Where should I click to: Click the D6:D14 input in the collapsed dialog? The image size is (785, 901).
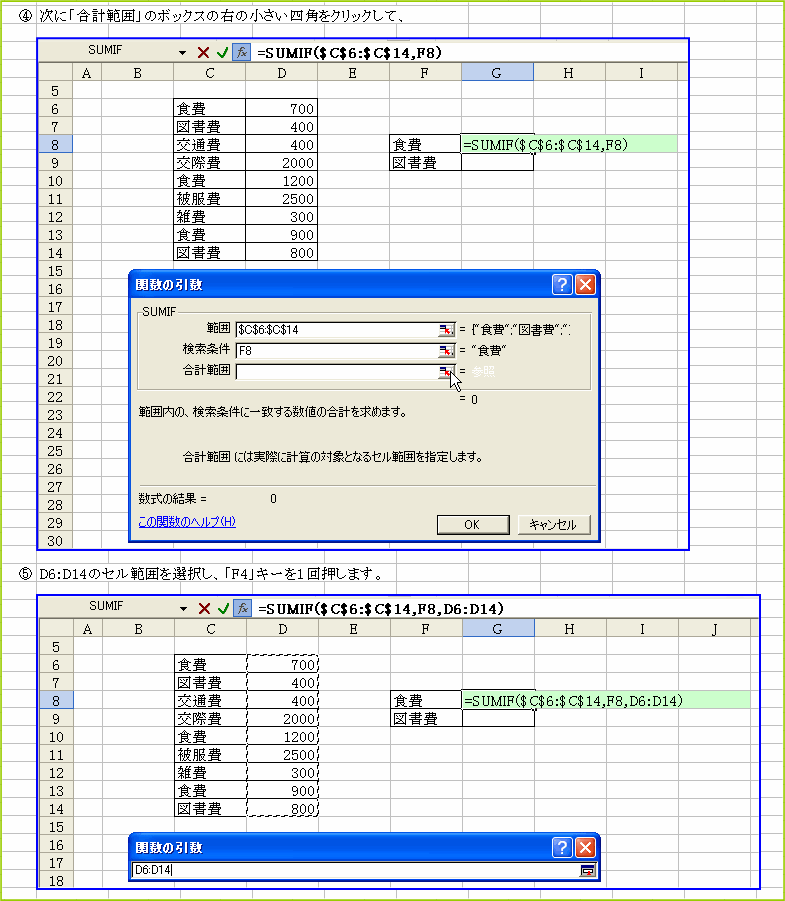(x=355, y=871)
